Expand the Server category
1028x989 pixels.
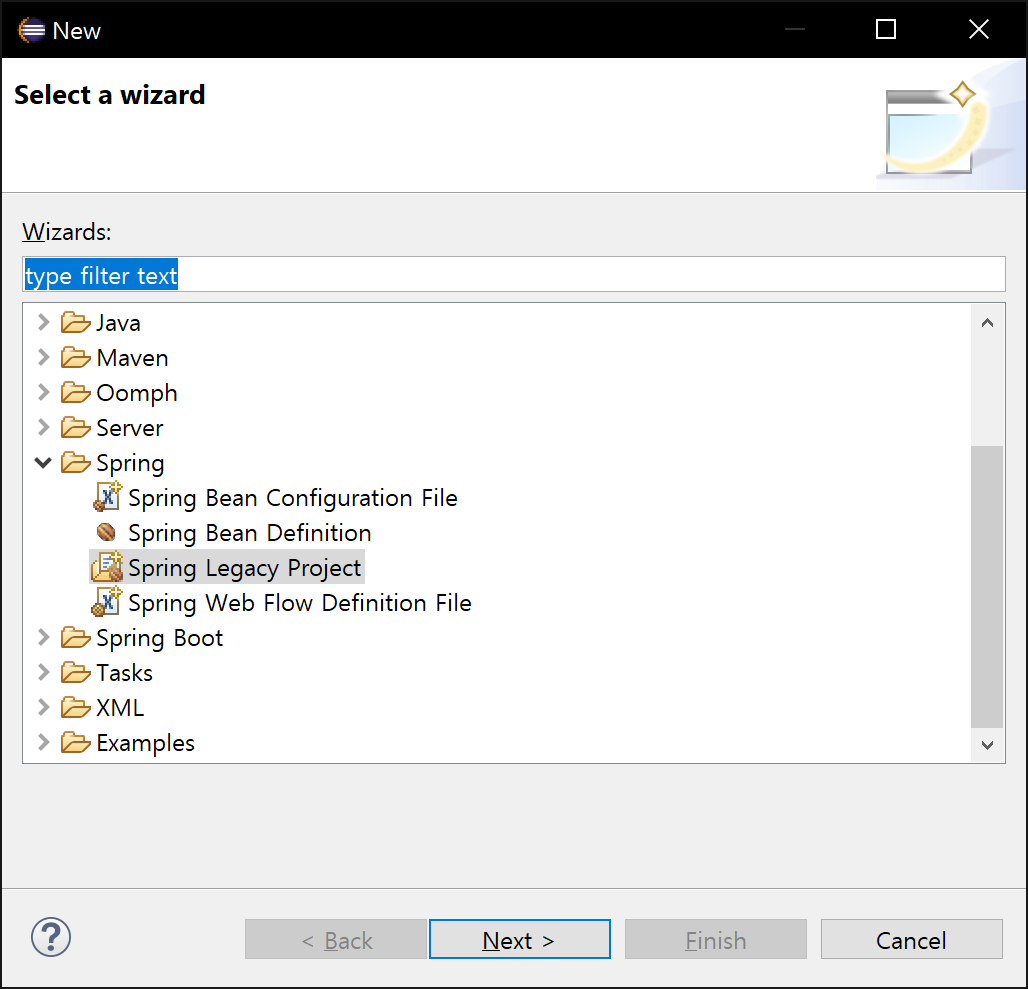point(43,427)
